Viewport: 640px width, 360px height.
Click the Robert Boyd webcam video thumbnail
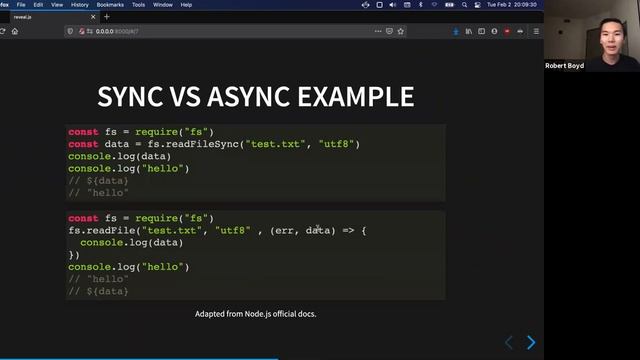click(592, 36)
